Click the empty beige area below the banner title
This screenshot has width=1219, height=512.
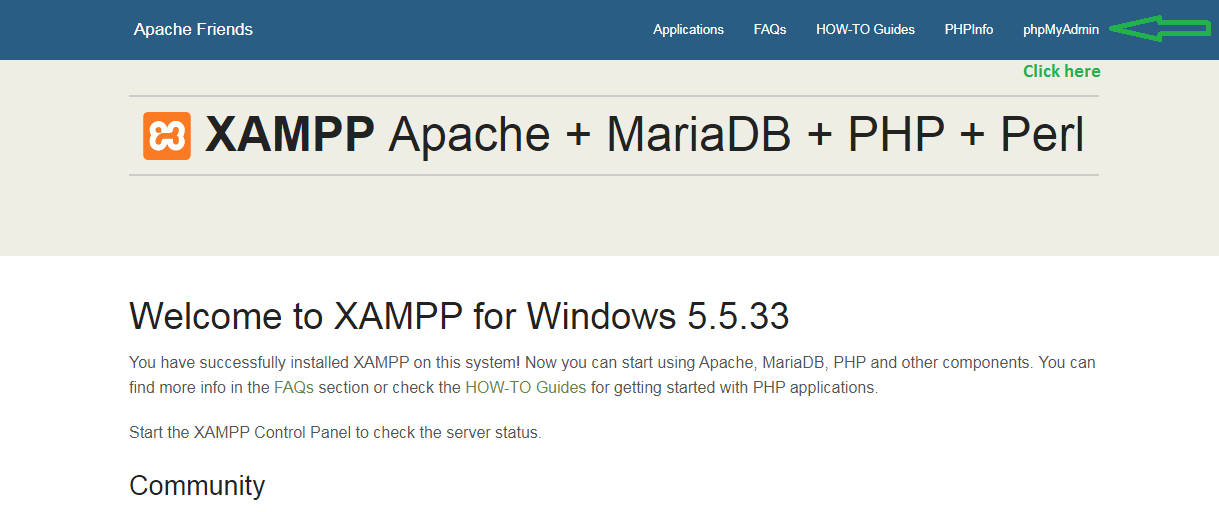613,215
